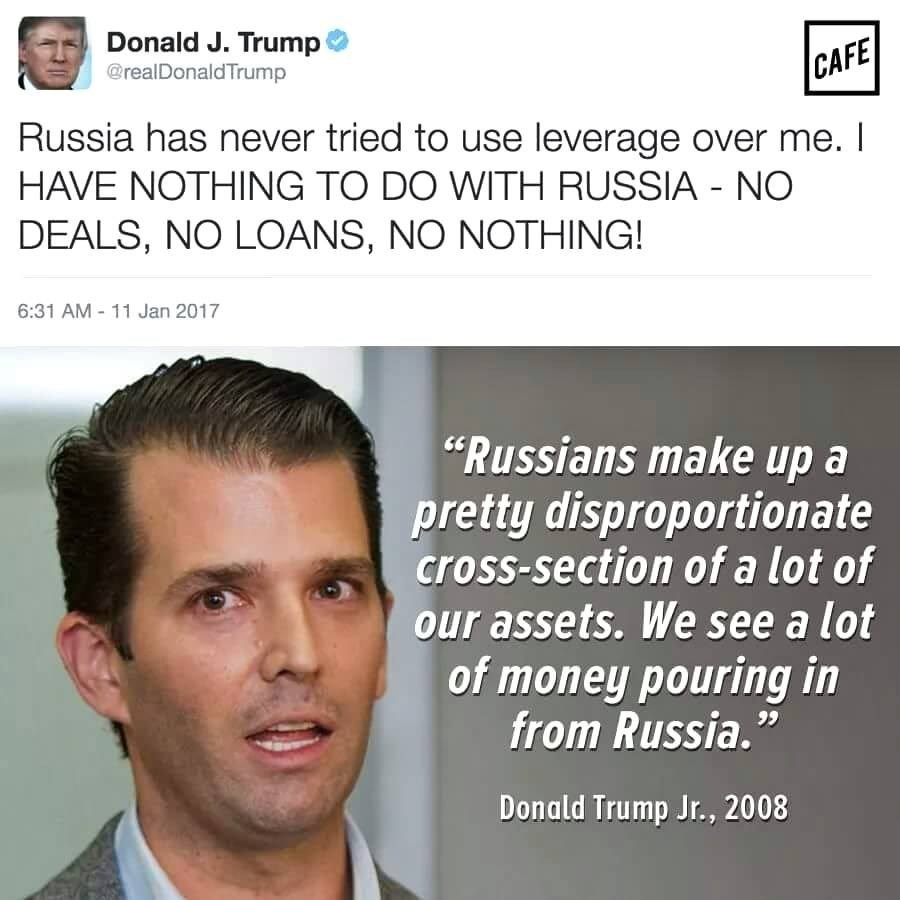
Task: Click the Donald J. Trump display name
Action: point(213,42)
